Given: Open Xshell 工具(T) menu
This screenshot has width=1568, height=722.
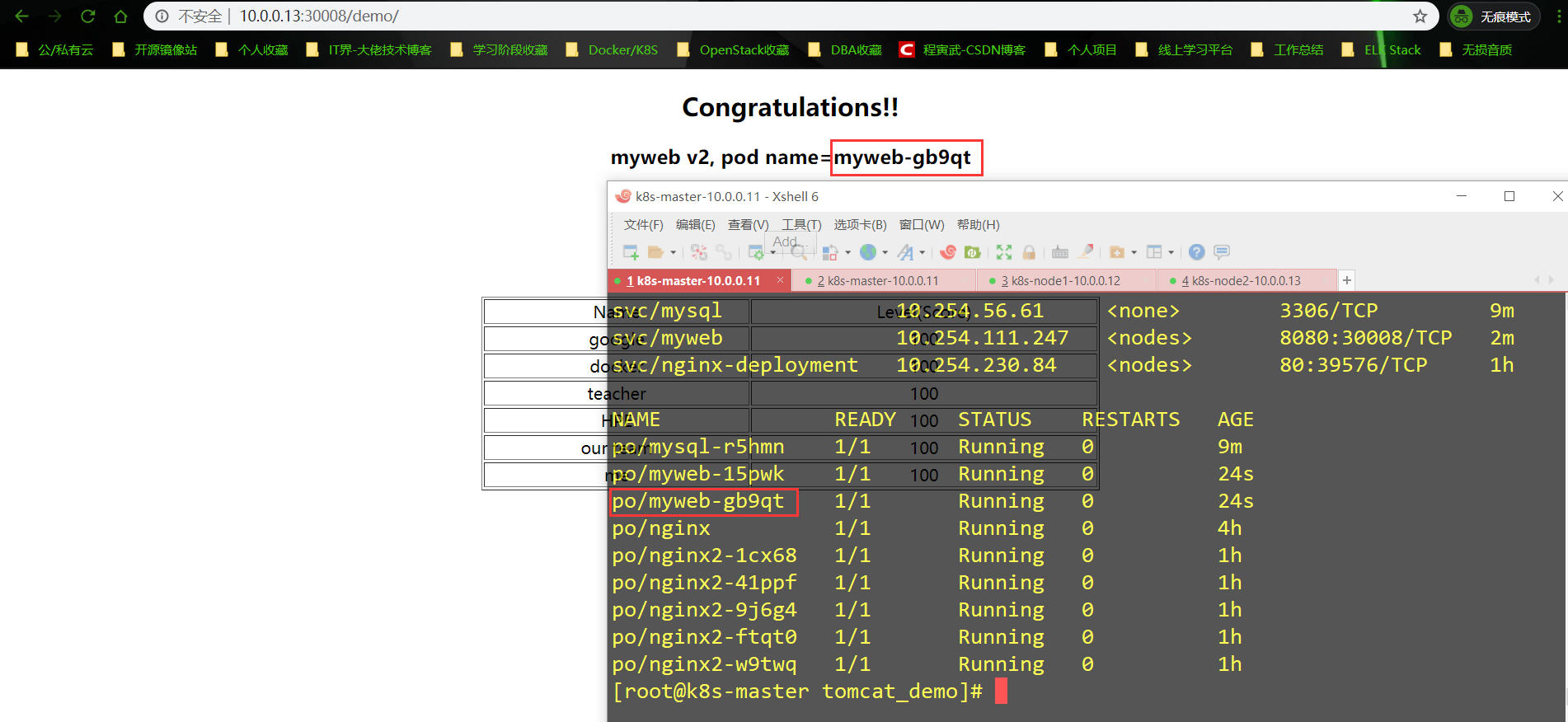Looking at the screenshot, I should [x=801, y=225].
